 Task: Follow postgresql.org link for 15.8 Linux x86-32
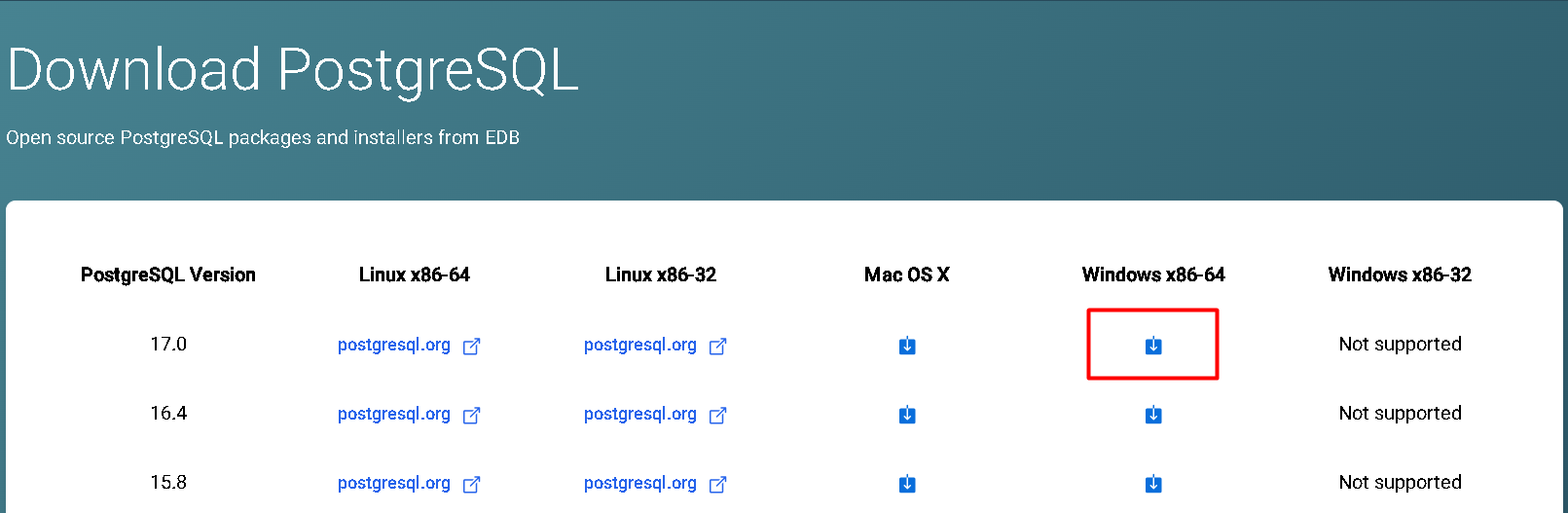tap(640, 483)
